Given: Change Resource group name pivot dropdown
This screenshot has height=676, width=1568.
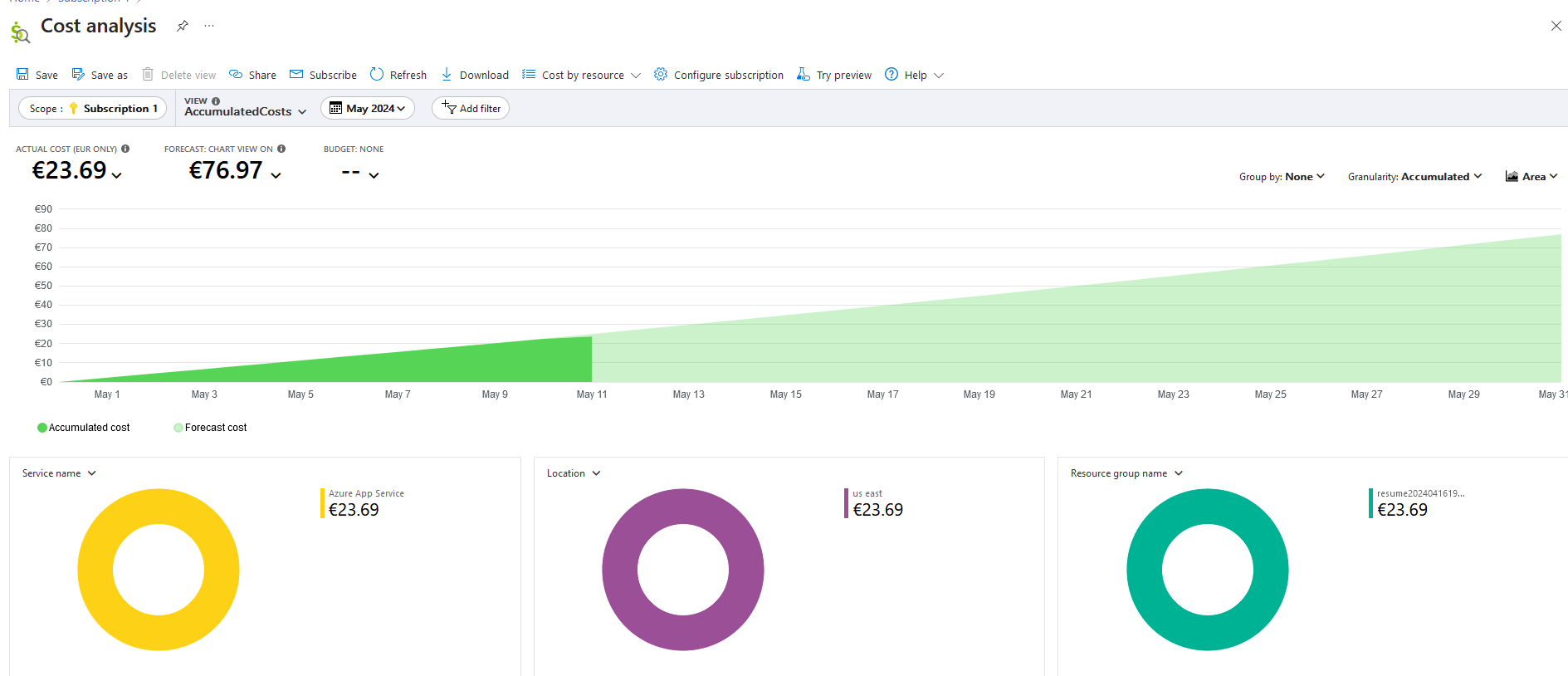Looking at the screenshot, I should click(x=1126, y=473).
